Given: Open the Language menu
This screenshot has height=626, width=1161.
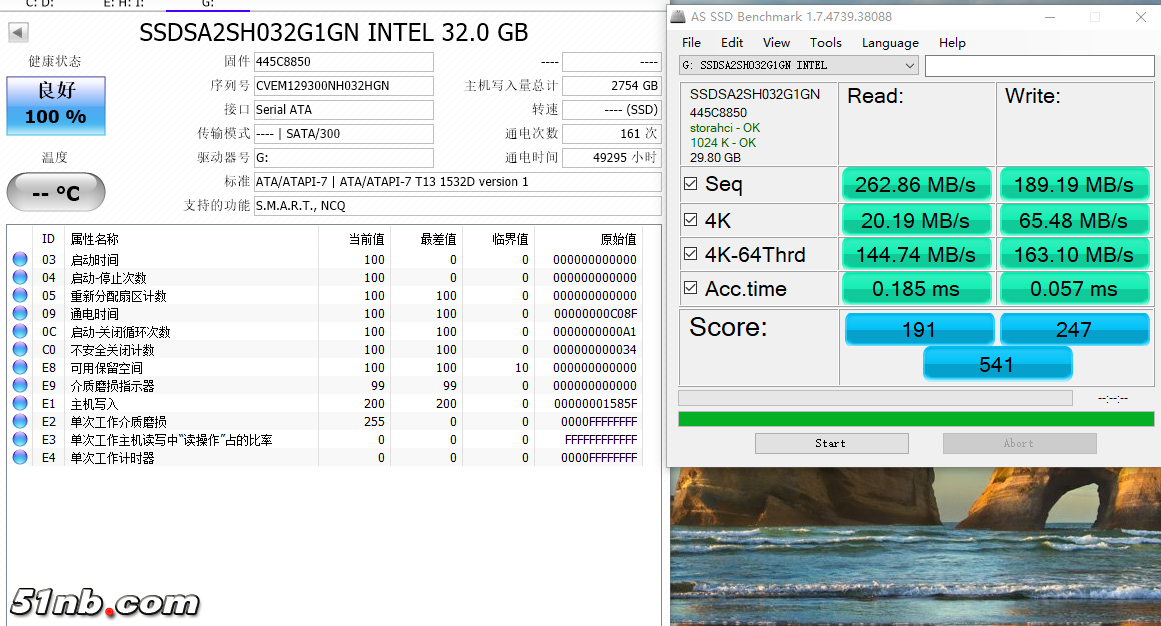Looking at the screenshot, I should (x=889, y=43).
